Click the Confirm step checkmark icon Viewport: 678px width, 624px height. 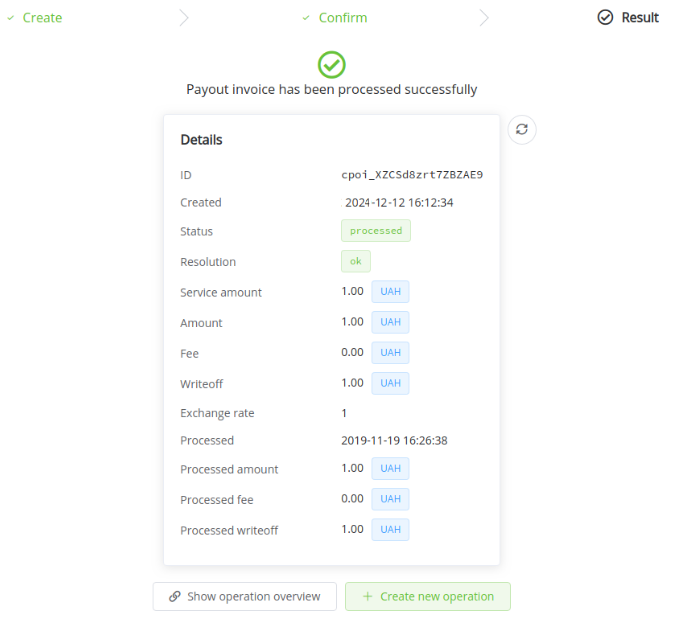[x=306, y=17]
